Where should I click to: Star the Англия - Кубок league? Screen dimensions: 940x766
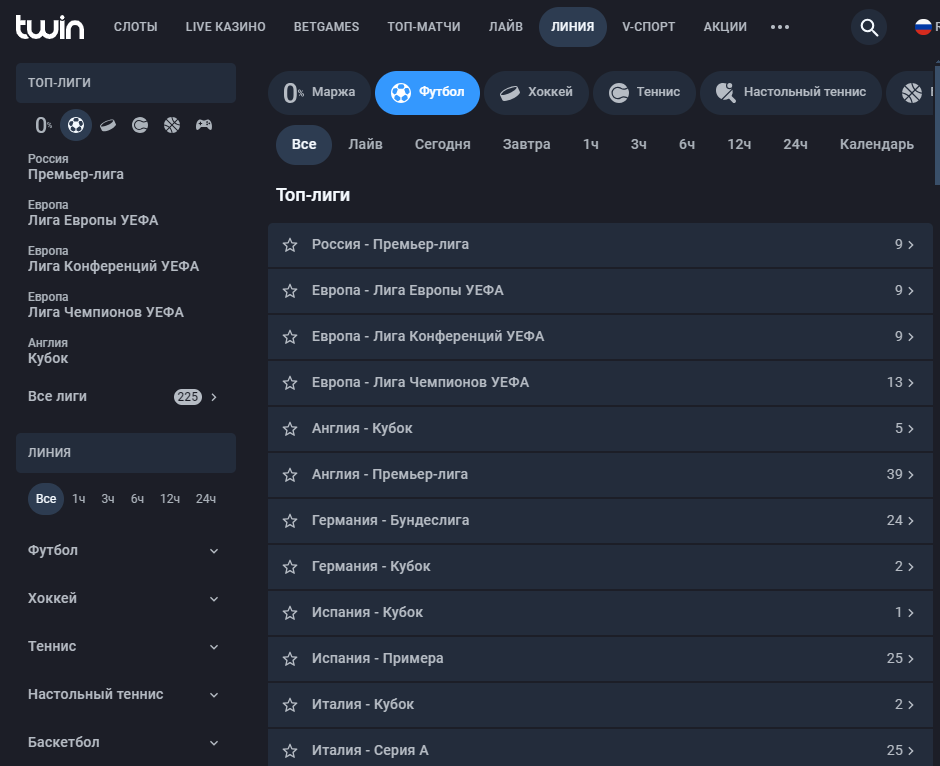290,429
